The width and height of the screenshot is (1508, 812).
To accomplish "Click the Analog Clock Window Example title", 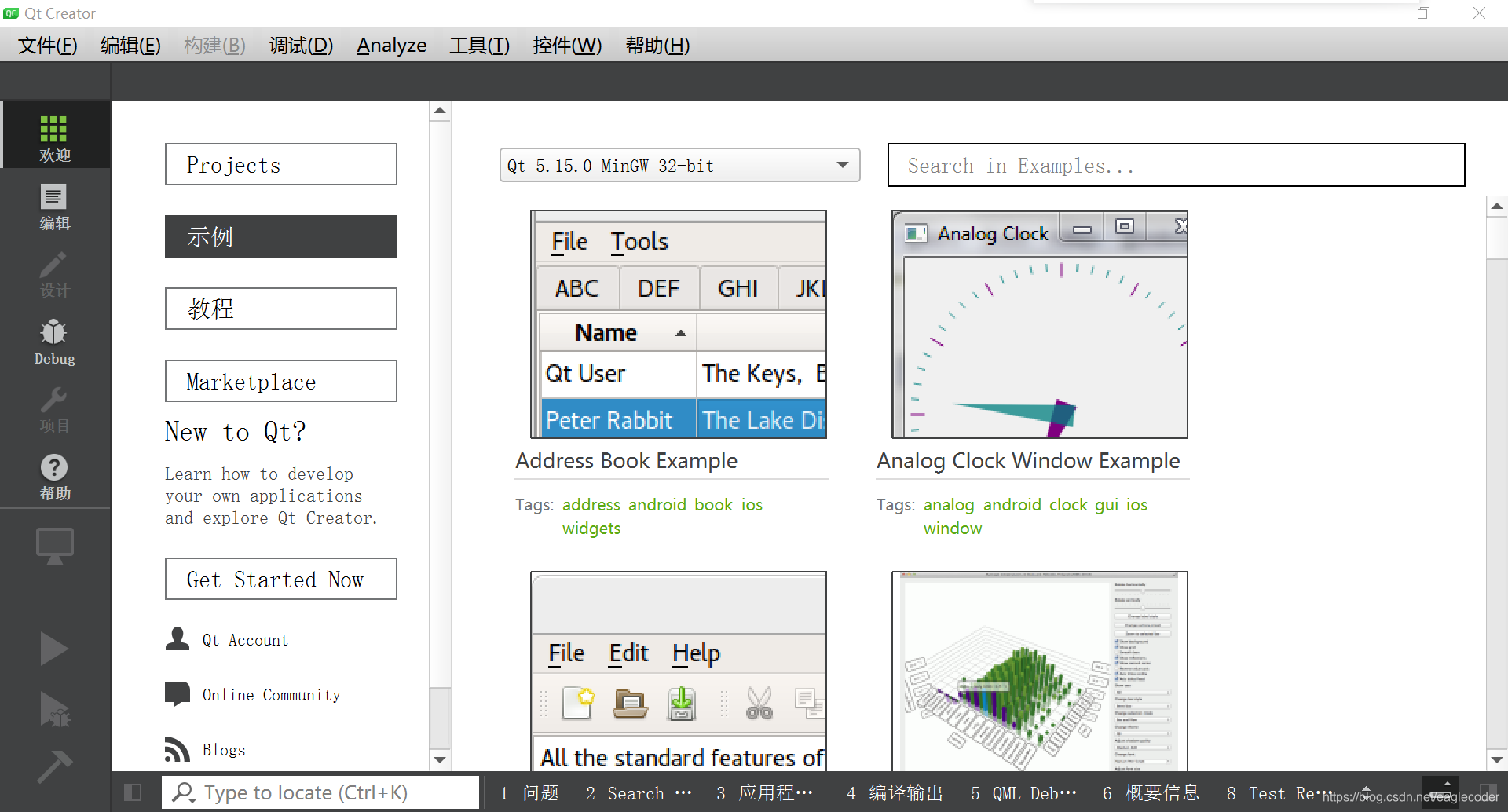I will click(x=1028, y=460).
